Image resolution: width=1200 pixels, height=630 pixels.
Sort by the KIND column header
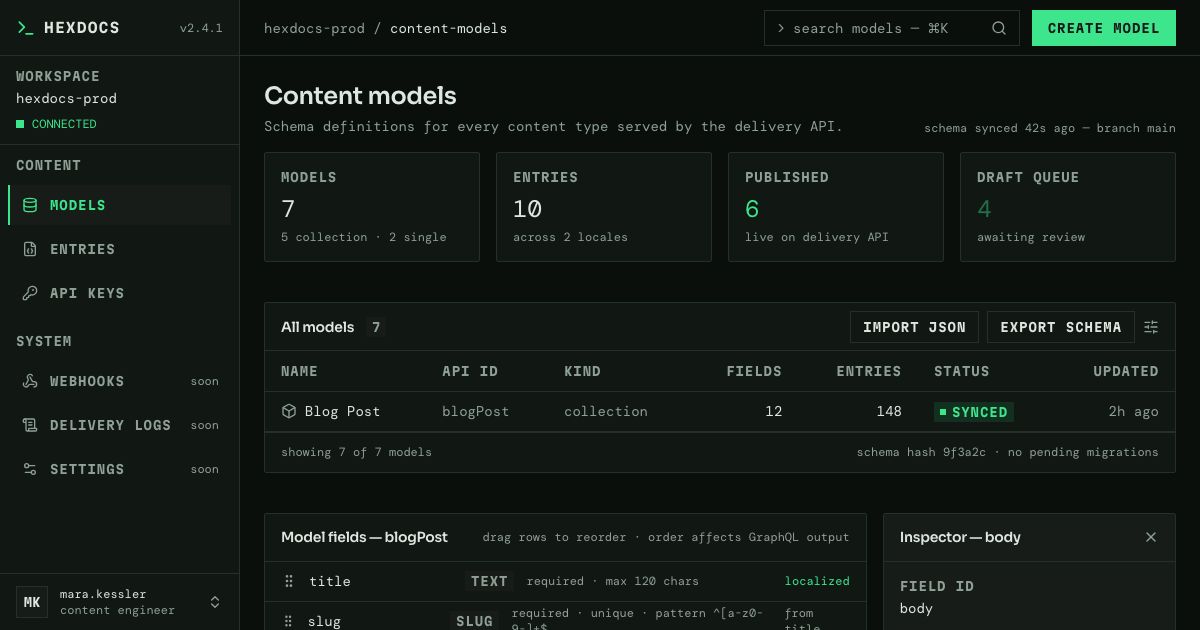[x=582, y=371]
